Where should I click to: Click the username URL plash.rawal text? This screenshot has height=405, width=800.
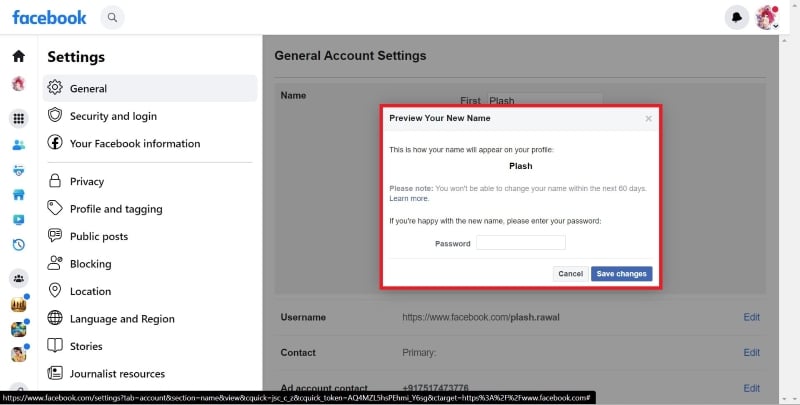pyautogui.click(x=481, y=317)
